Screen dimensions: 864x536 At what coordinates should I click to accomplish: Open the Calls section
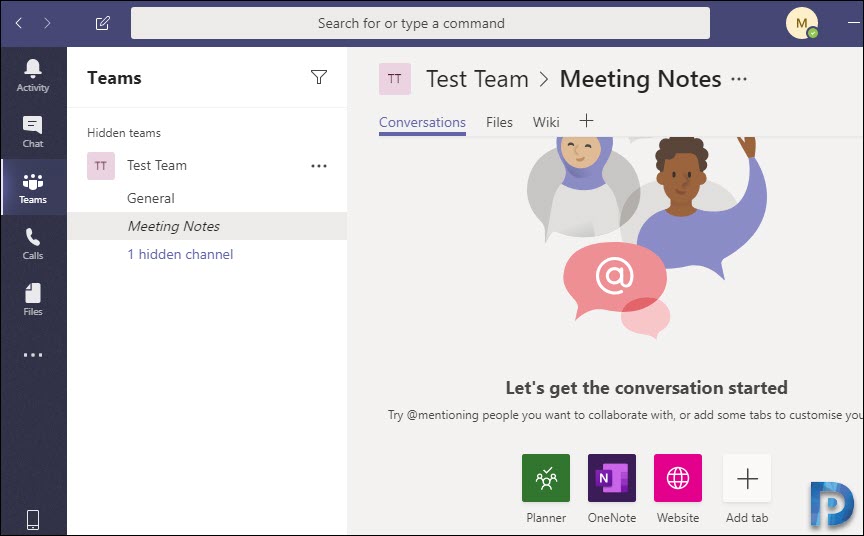pyautogui.click(x=33, y=244)
